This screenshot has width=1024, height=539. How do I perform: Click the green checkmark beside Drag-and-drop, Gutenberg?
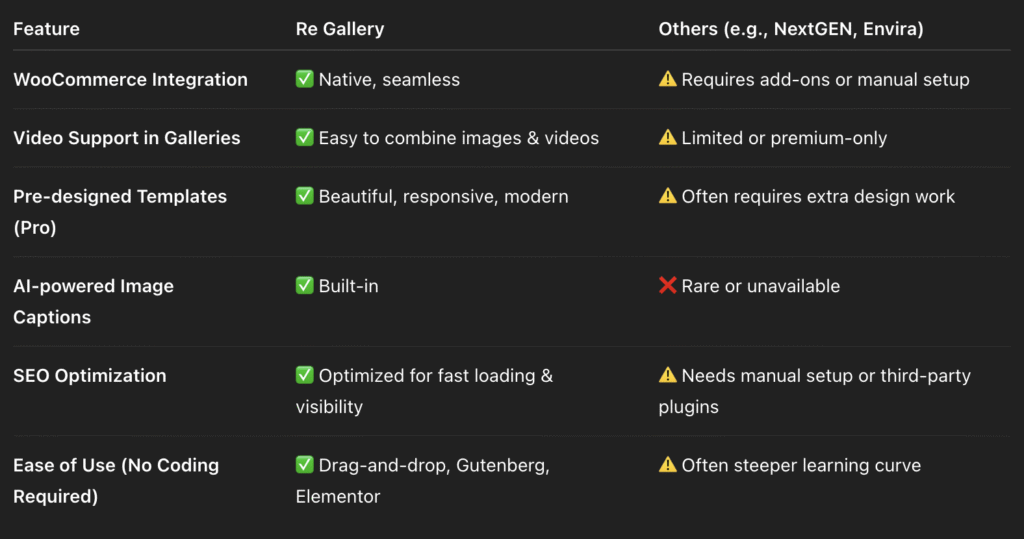click(304, 465)
